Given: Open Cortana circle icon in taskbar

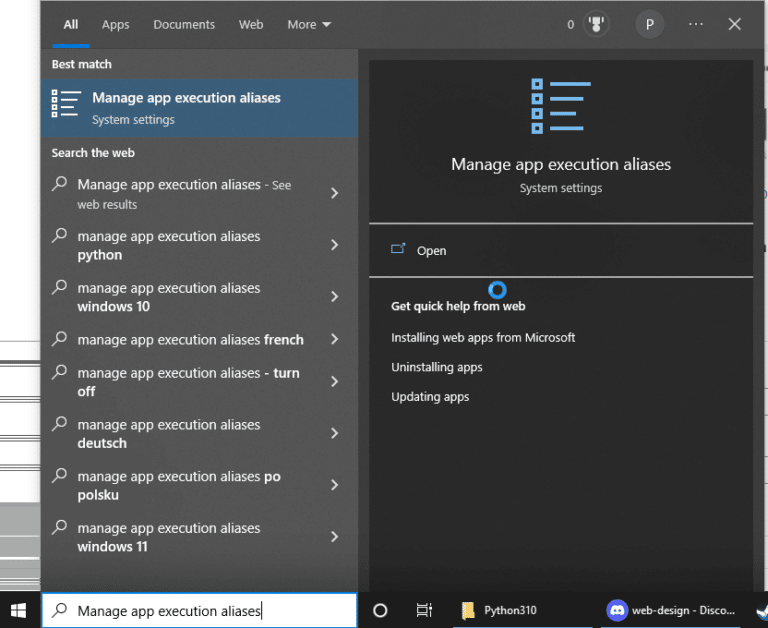Looking at the screenshot, I should (x=380, y=610).
